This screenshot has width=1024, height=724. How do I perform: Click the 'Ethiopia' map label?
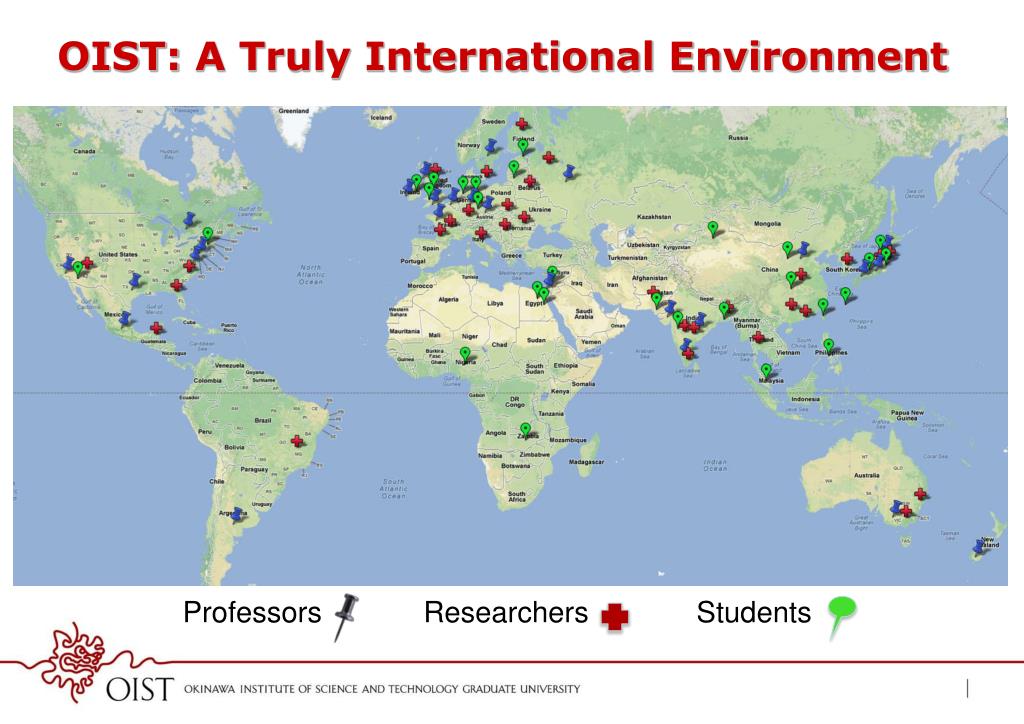pos(566,366)
